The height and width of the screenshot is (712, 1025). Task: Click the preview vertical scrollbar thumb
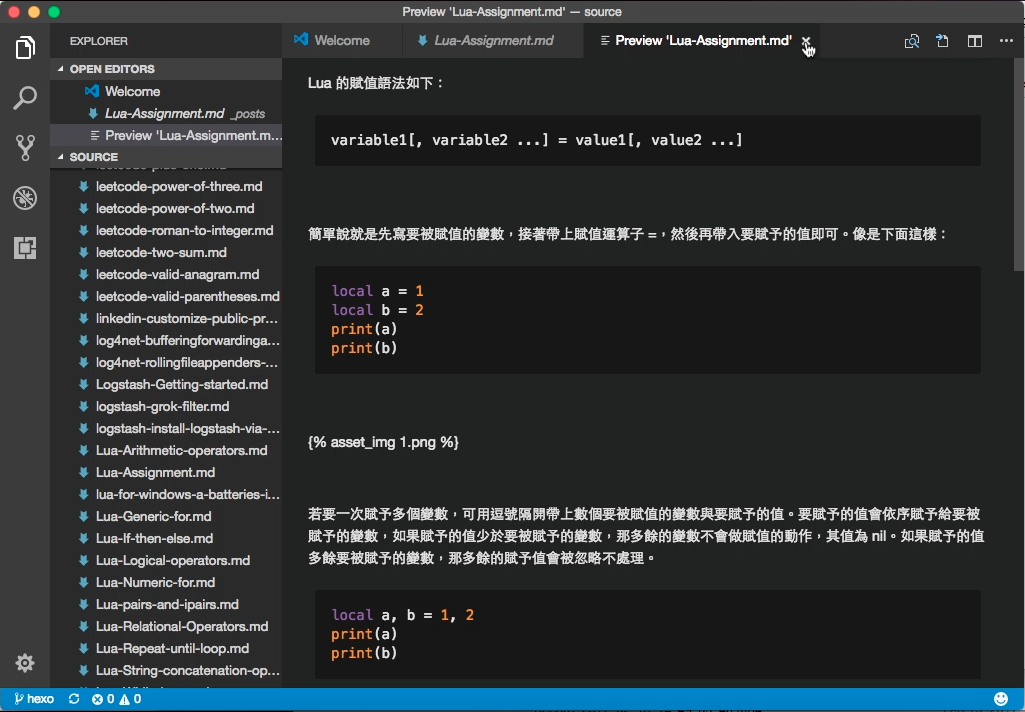tap(1018, 164)
